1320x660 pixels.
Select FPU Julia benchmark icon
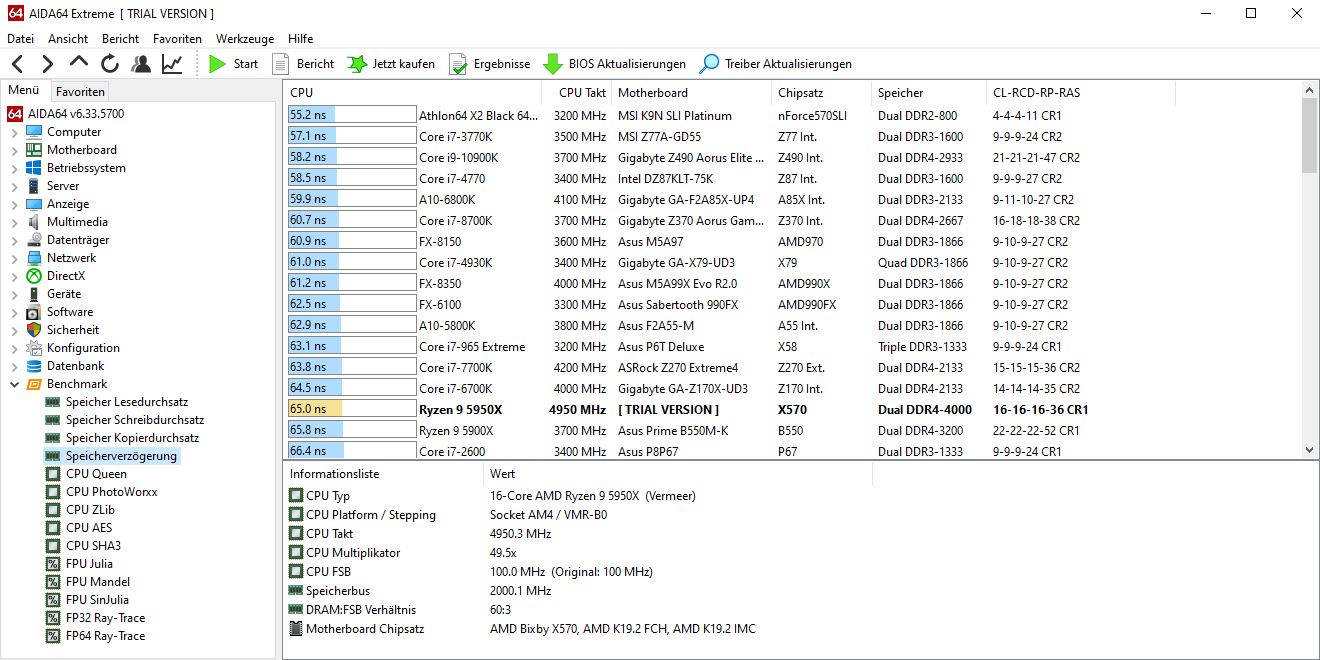(x=53, y=564)
